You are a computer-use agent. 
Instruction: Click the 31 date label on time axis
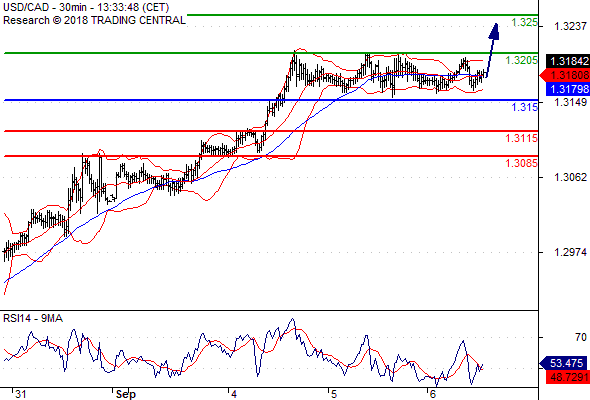20,394
